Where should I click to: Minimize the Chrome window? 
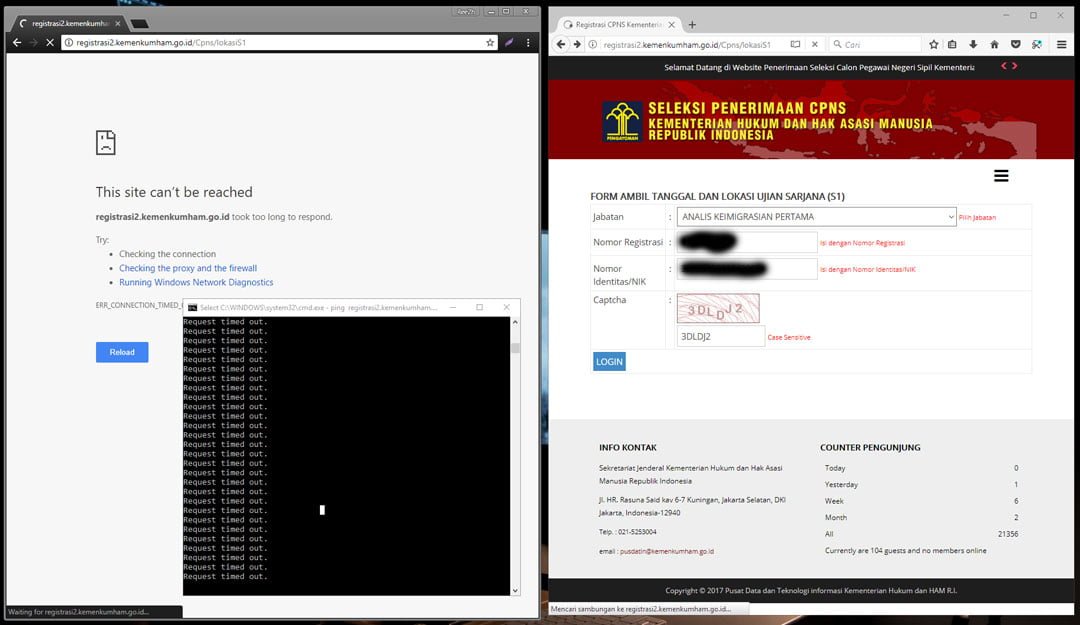[491, 12]
